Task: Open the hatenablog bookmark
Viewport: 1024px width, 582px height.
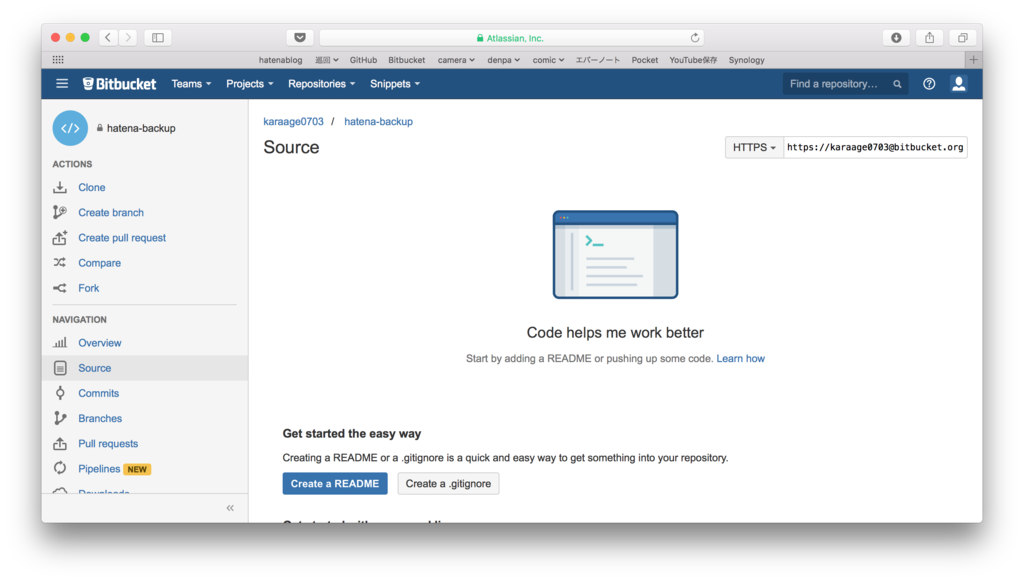Action: 280,60
